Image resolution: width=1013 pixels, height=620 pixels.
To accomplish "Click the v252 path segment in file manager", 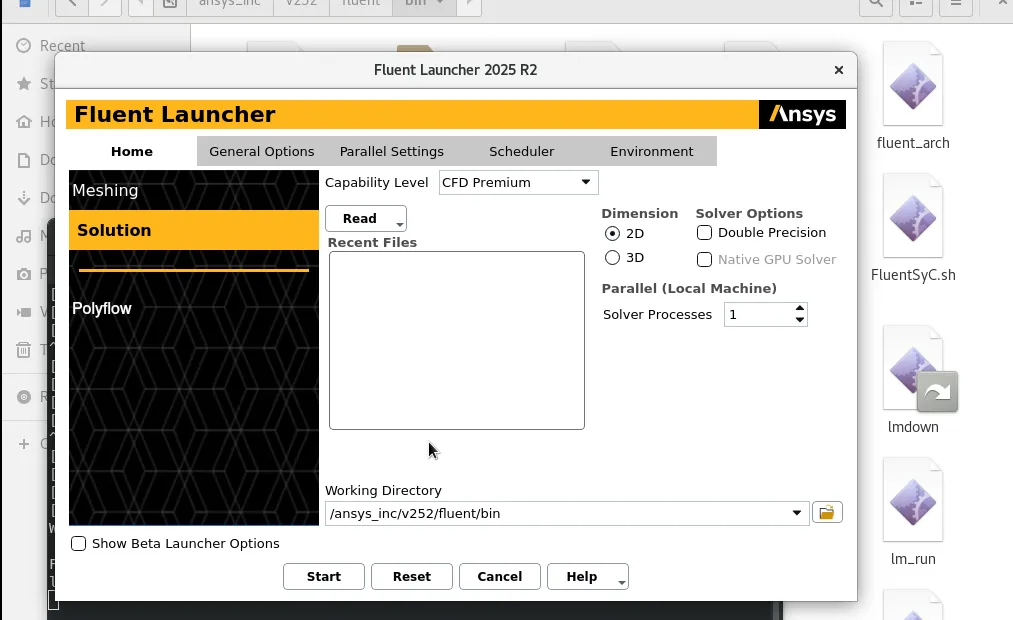I will click(x=301, y=3).
